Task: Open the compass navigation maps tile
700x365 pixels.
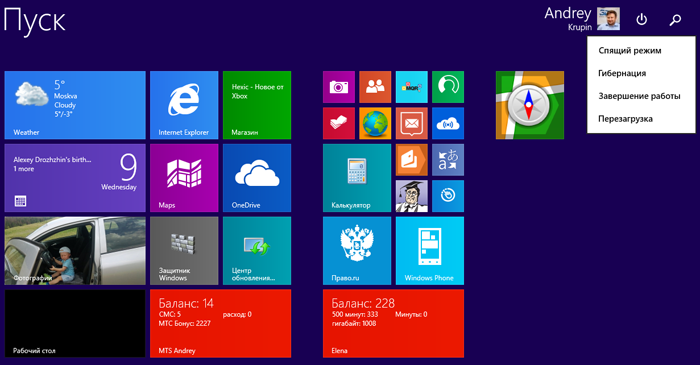Action: pyautogui.click(x=530, y=105)
